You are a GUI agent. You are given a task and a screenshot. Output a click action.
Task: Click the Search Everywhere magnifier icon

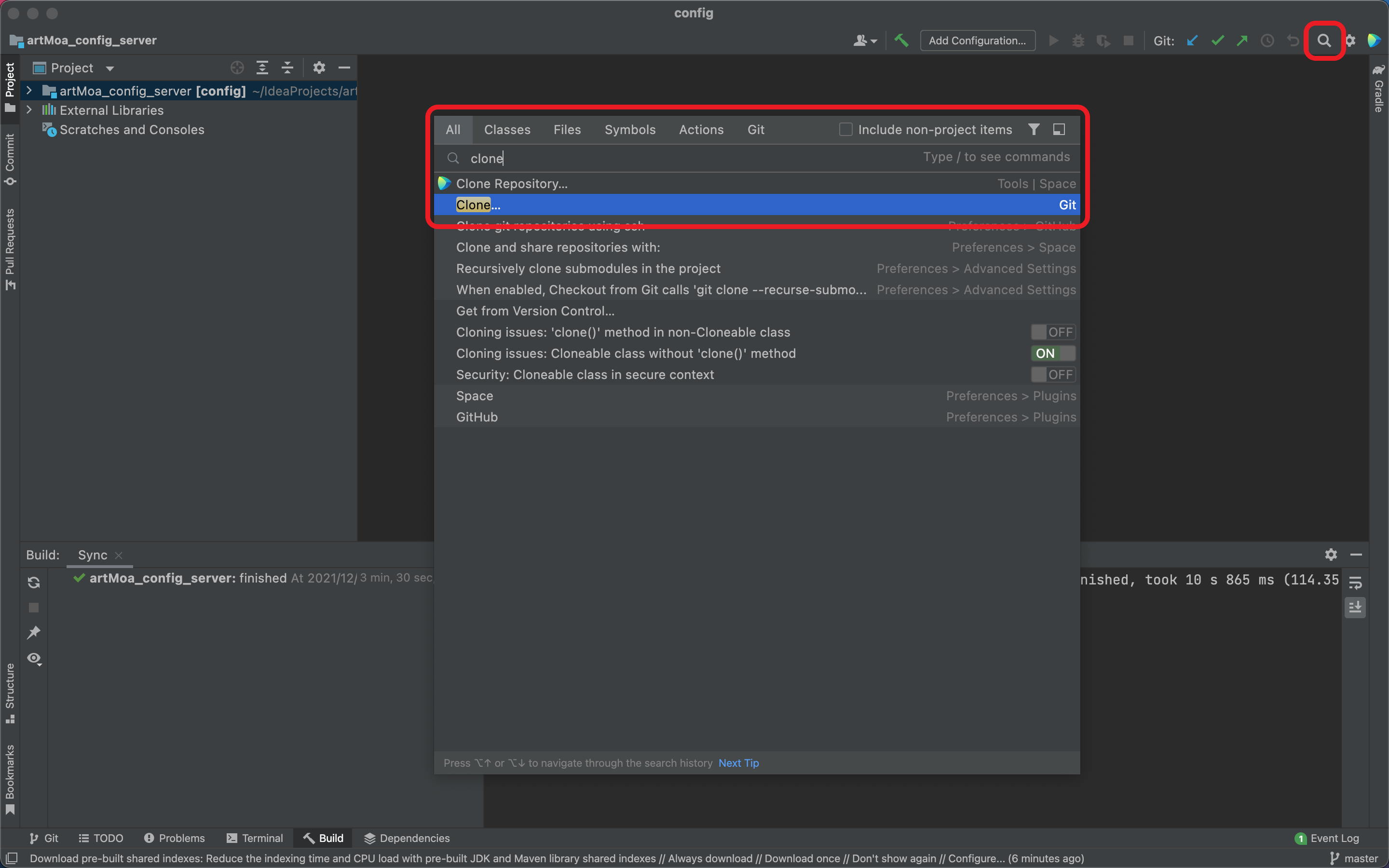tap(1323, 41)
